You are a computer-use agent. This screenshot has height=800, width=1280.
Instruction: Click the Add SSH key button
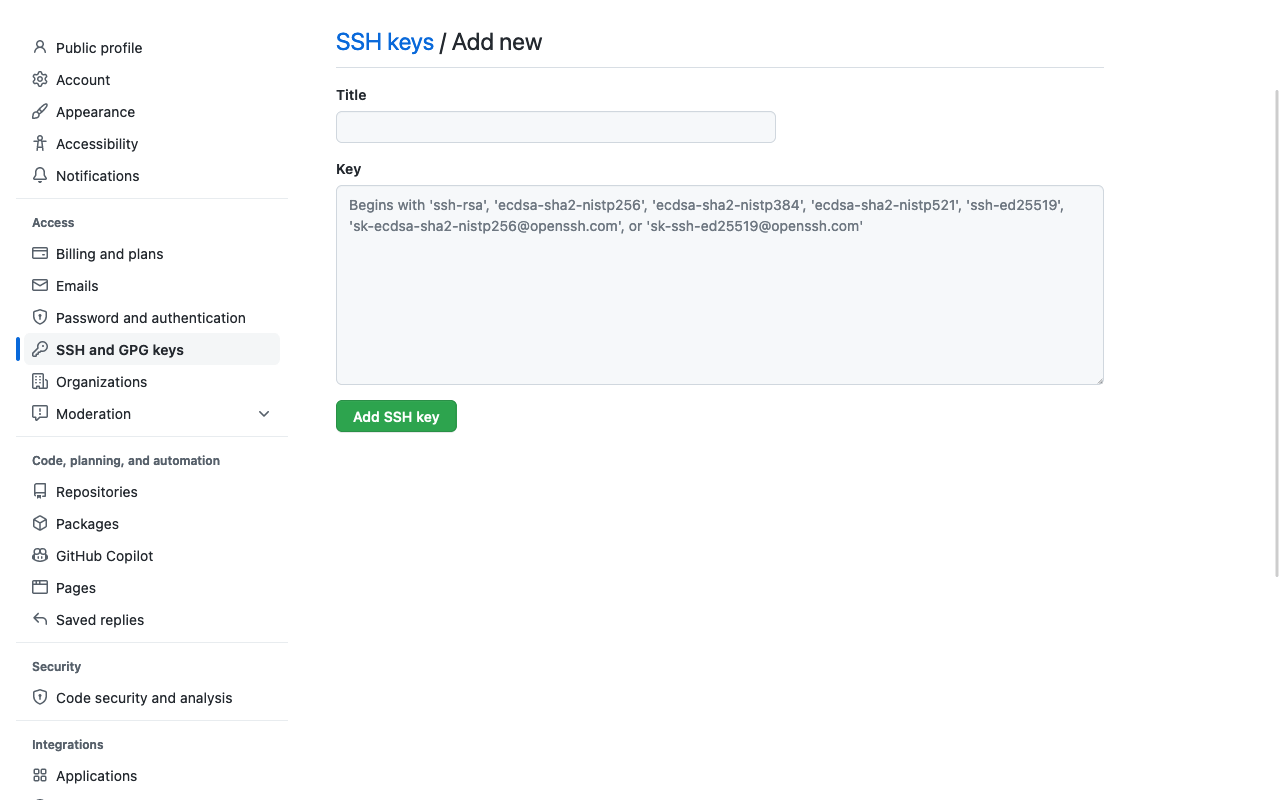(x=396, y=416)
